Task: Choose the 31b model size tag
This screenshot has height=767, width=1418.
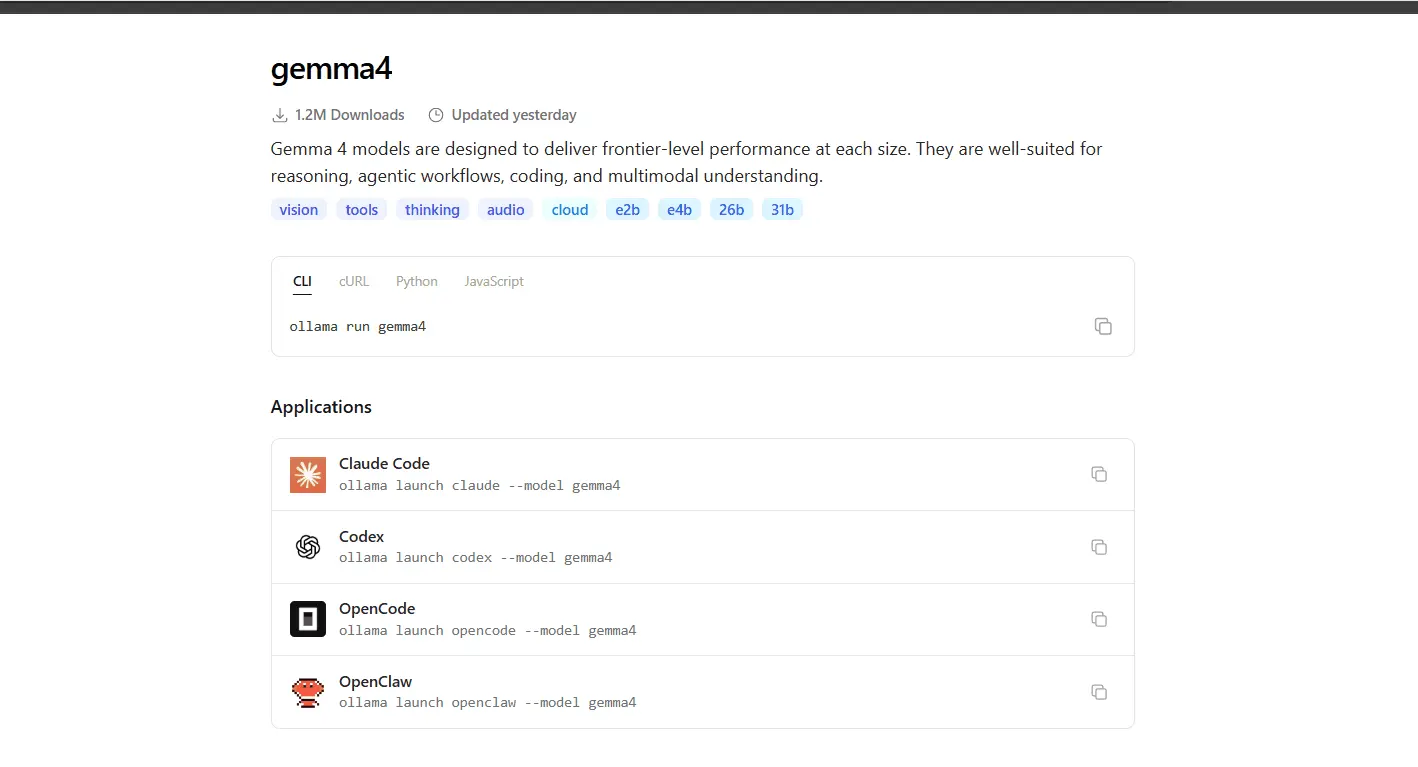Action: point(782,210)
